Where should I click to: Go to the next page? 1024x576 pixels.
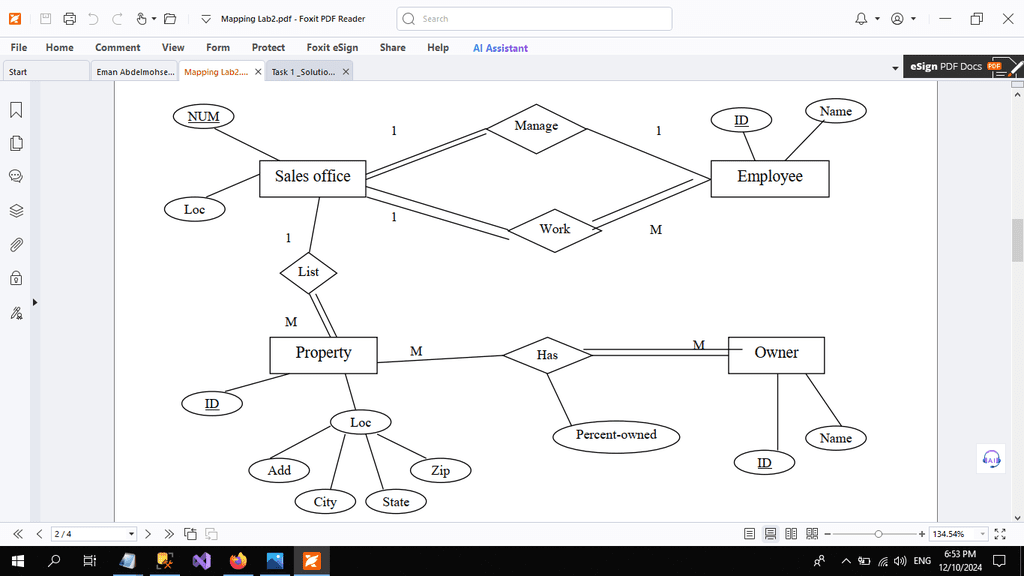[x=148, y=534]
